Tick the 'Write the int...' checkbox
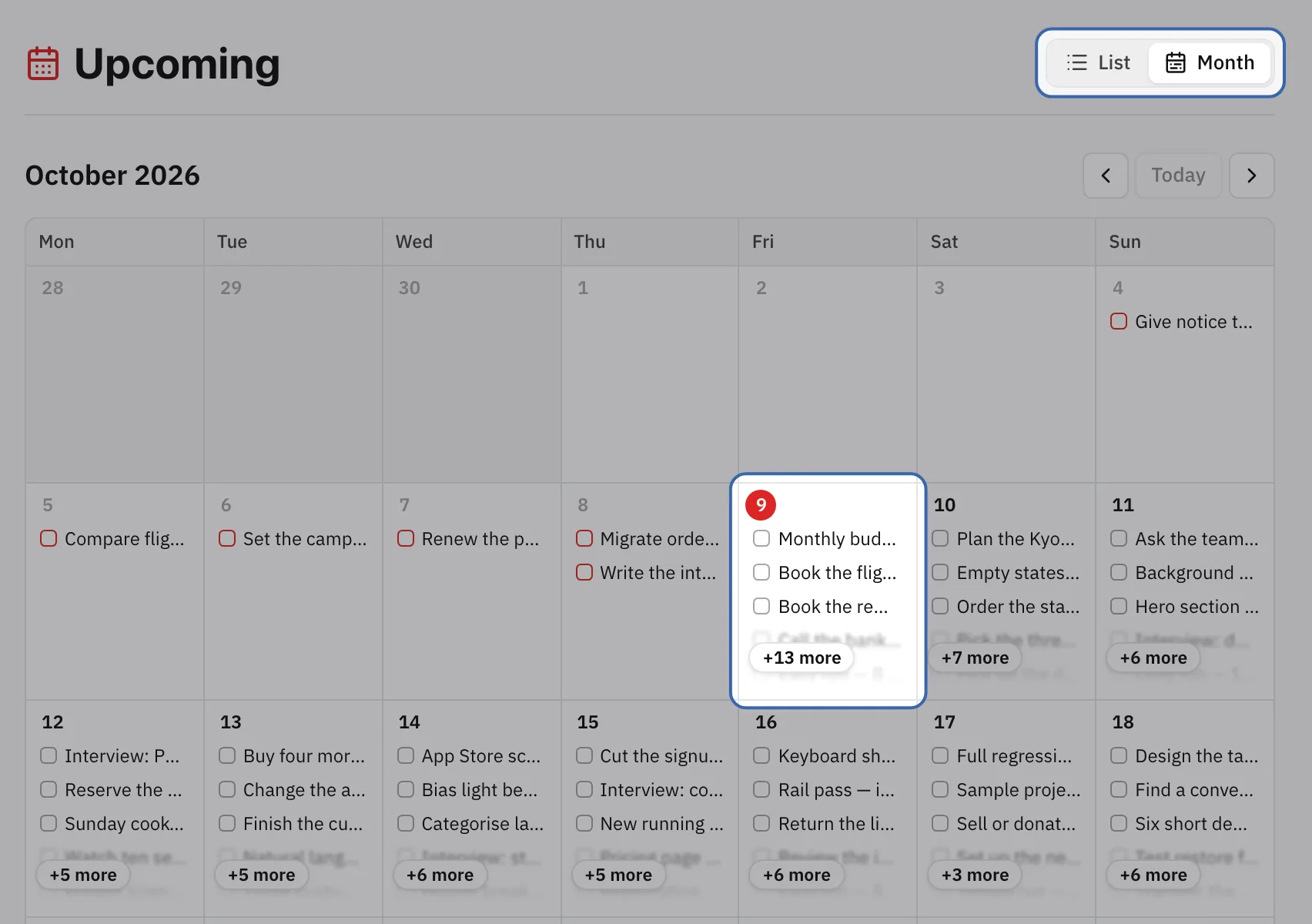Viewport: 1312px width, 924px height. [584, 572]
